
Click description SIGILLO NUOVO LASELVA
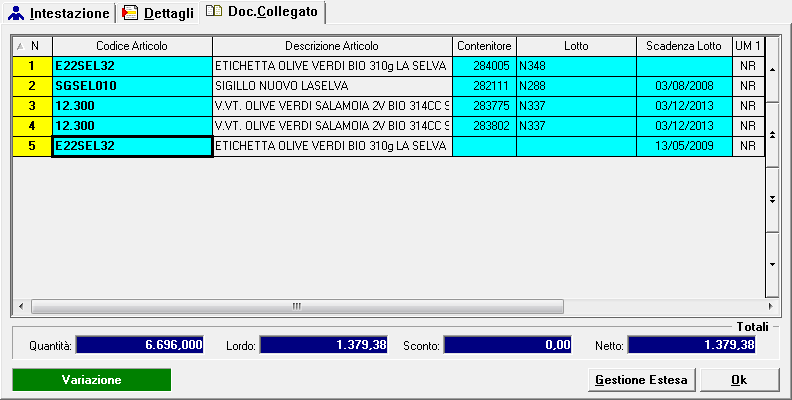point(332,86)
